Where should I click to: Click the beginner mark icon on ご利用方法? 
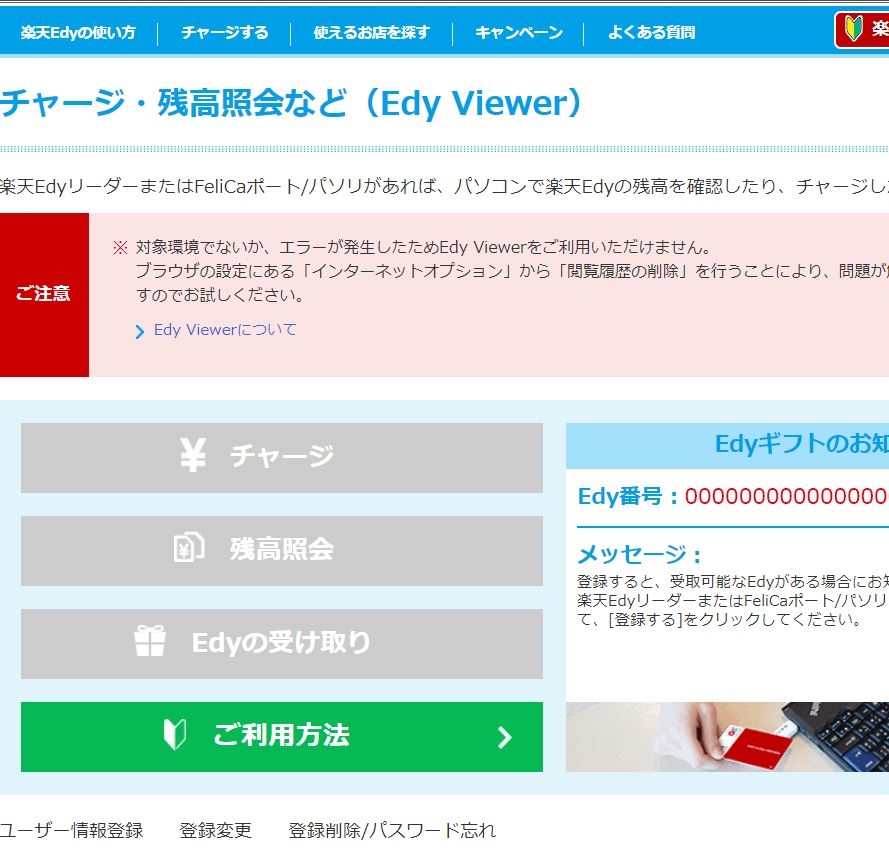175,734
